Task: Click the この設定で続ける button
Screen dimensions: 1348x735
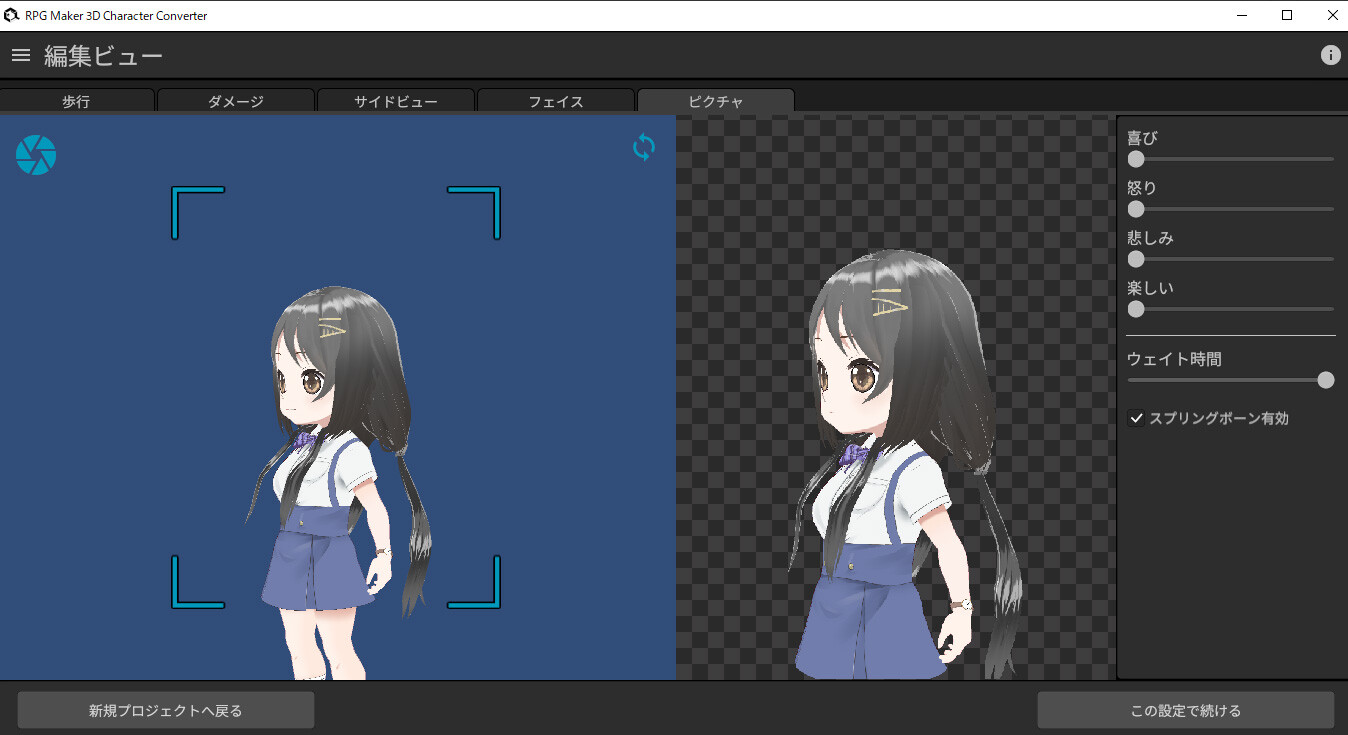Action: 1185,710
